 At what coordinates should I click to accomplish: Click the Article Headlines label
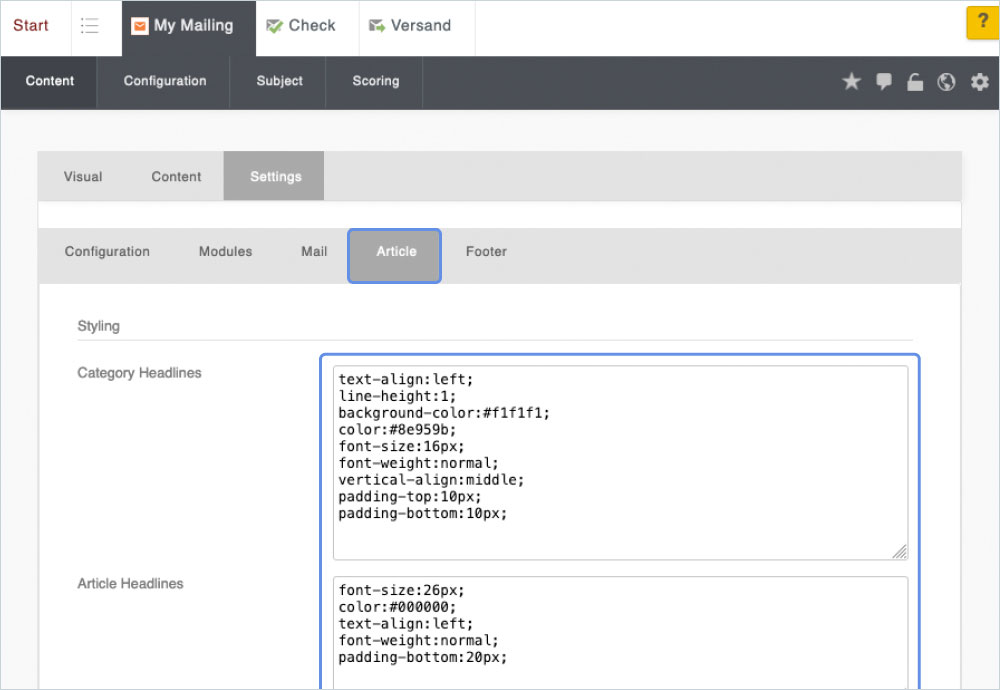click(x=130, y=584)
